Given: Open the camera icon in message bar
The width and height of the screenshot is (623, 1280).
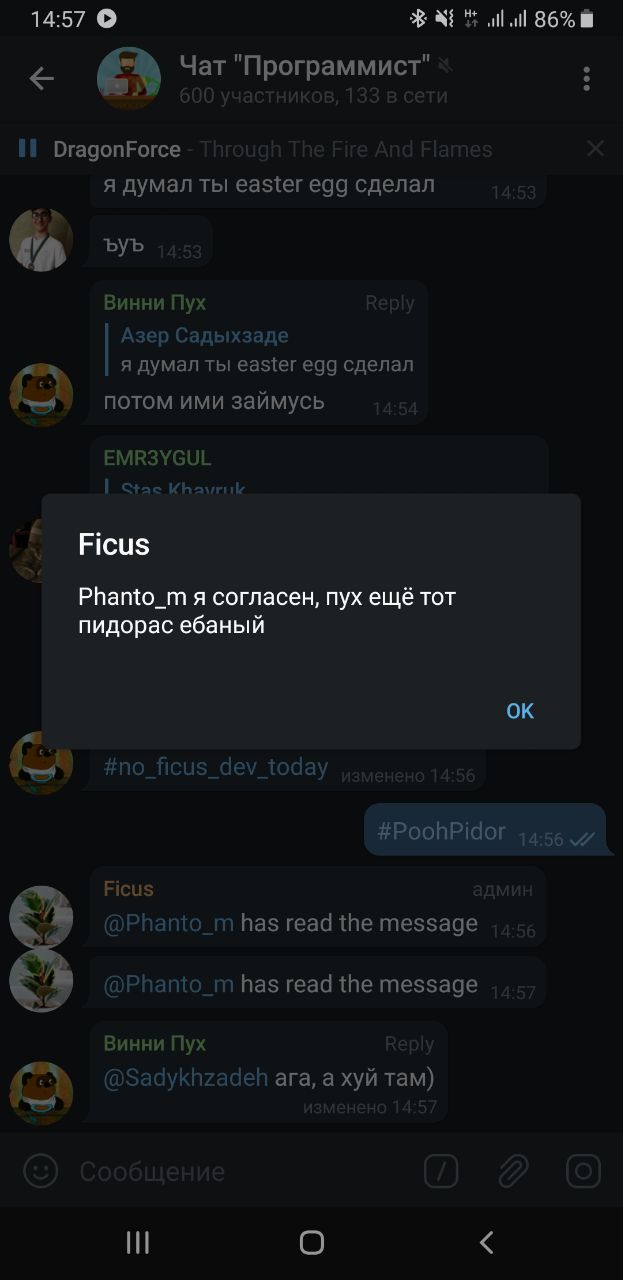Looking at the screenshot, I should [x=583, y=1170].
